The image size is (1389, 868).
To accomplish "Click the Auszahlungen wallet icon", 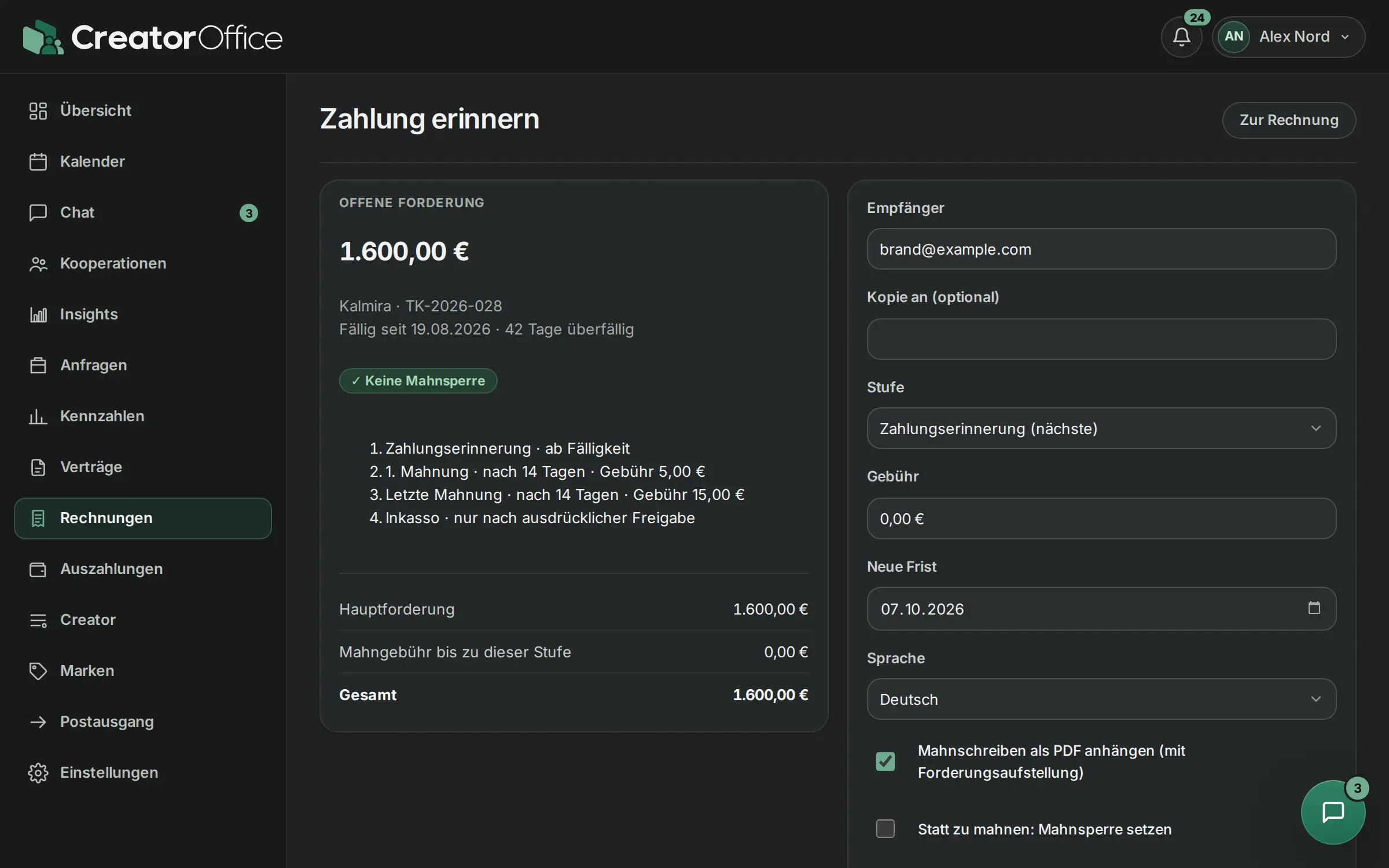I will (x=38, y=569).
